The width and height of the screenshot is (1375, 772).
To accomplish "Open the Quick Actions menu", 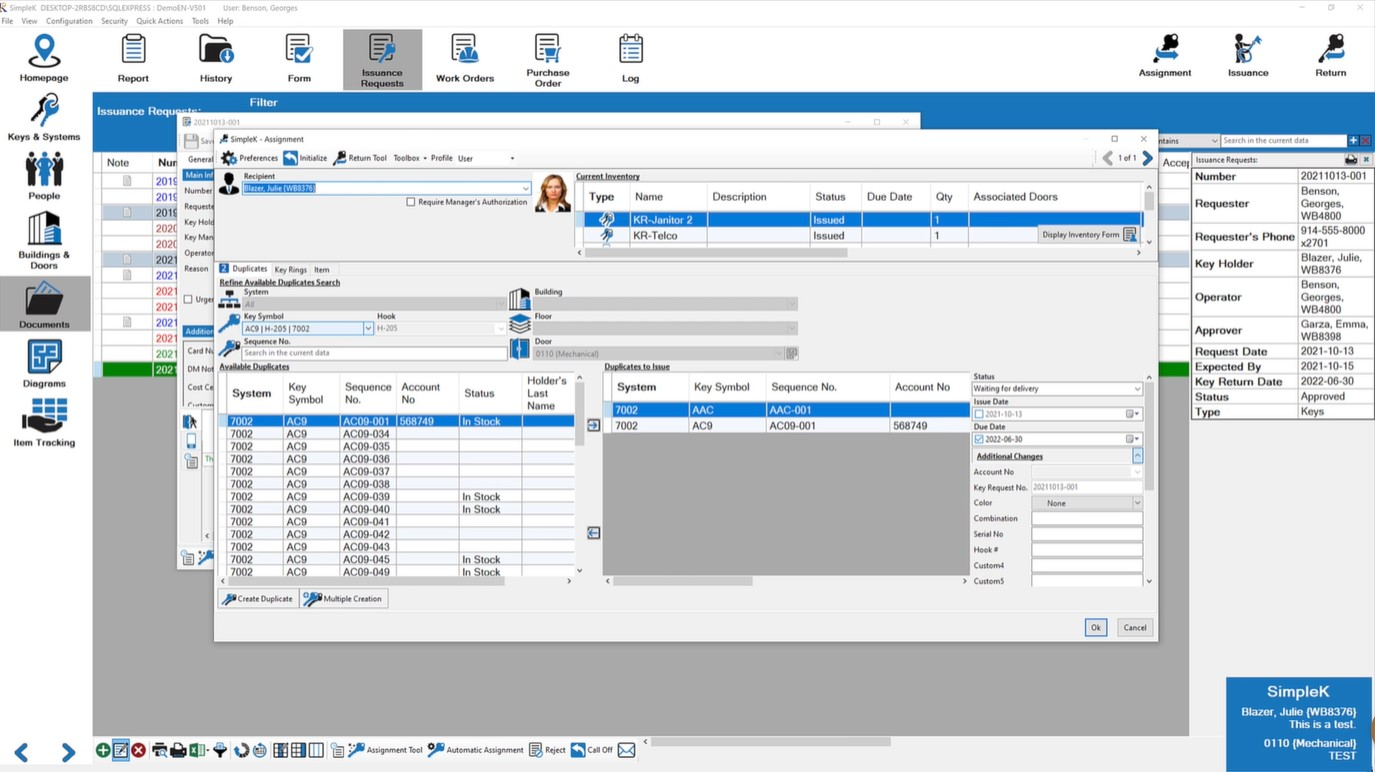I will tap(159, 21).
